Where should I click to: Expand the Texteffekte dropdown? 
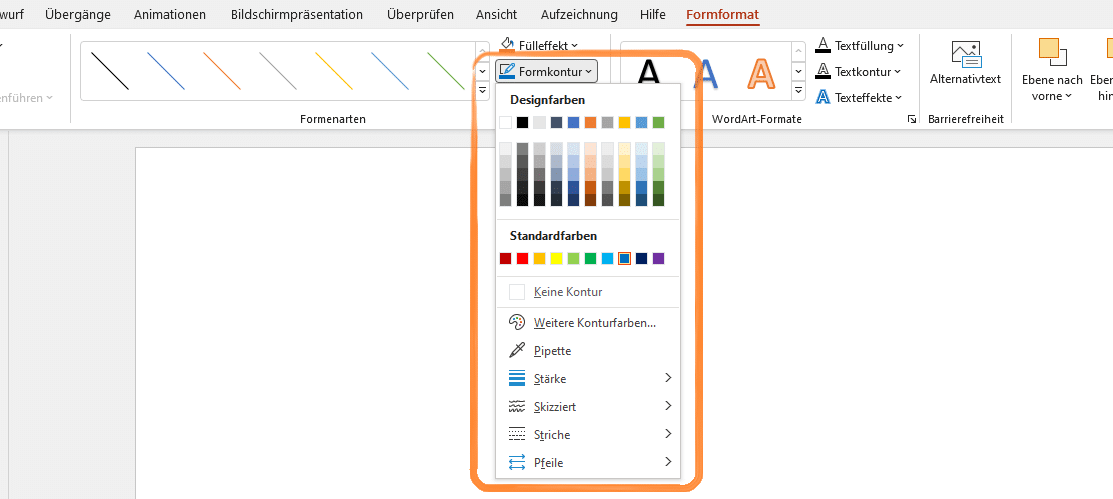click(x=859, y=97)
